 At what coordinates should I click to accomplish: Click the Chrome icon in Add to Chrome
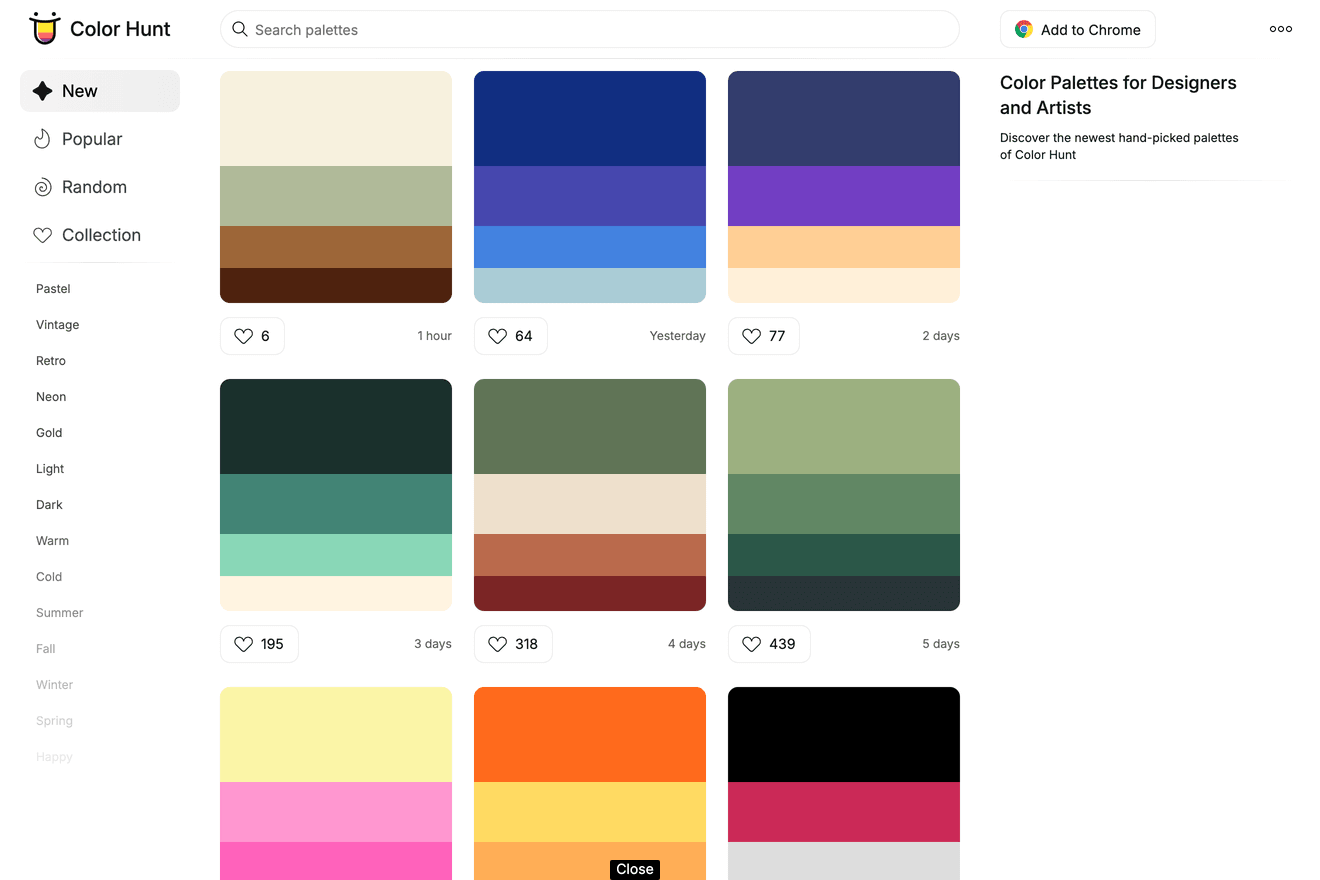[1024, 29]
